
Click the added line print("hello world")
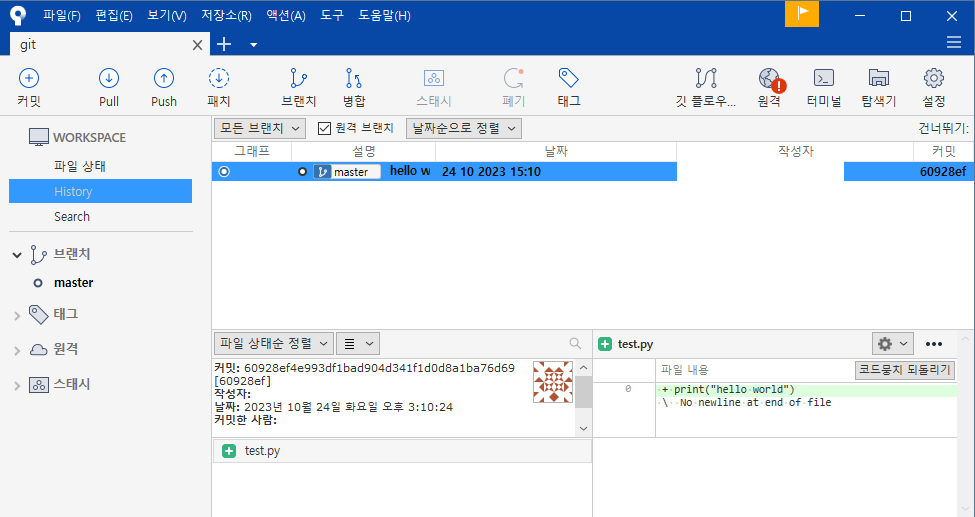806,390
